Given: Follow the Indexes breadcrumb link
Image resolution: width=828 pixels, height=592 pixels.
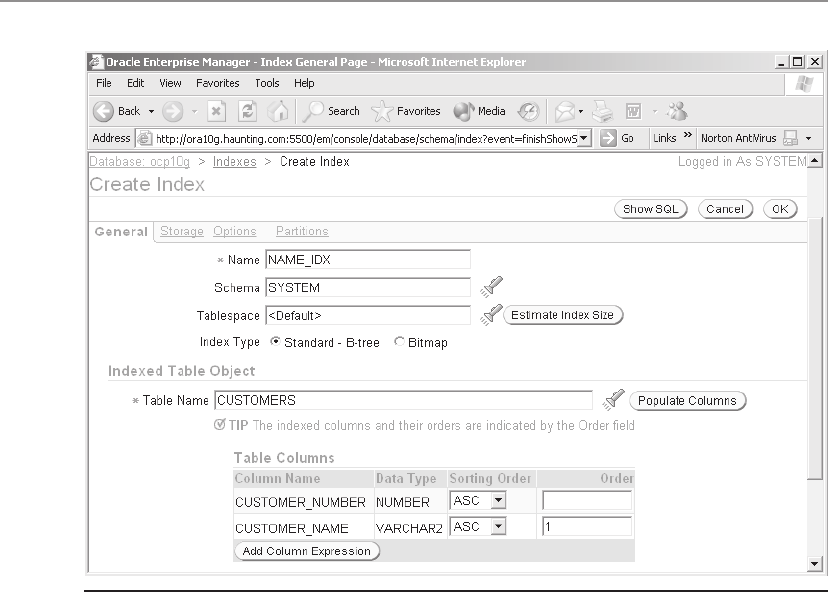Looking at the screenshot, I should (234, 162).
